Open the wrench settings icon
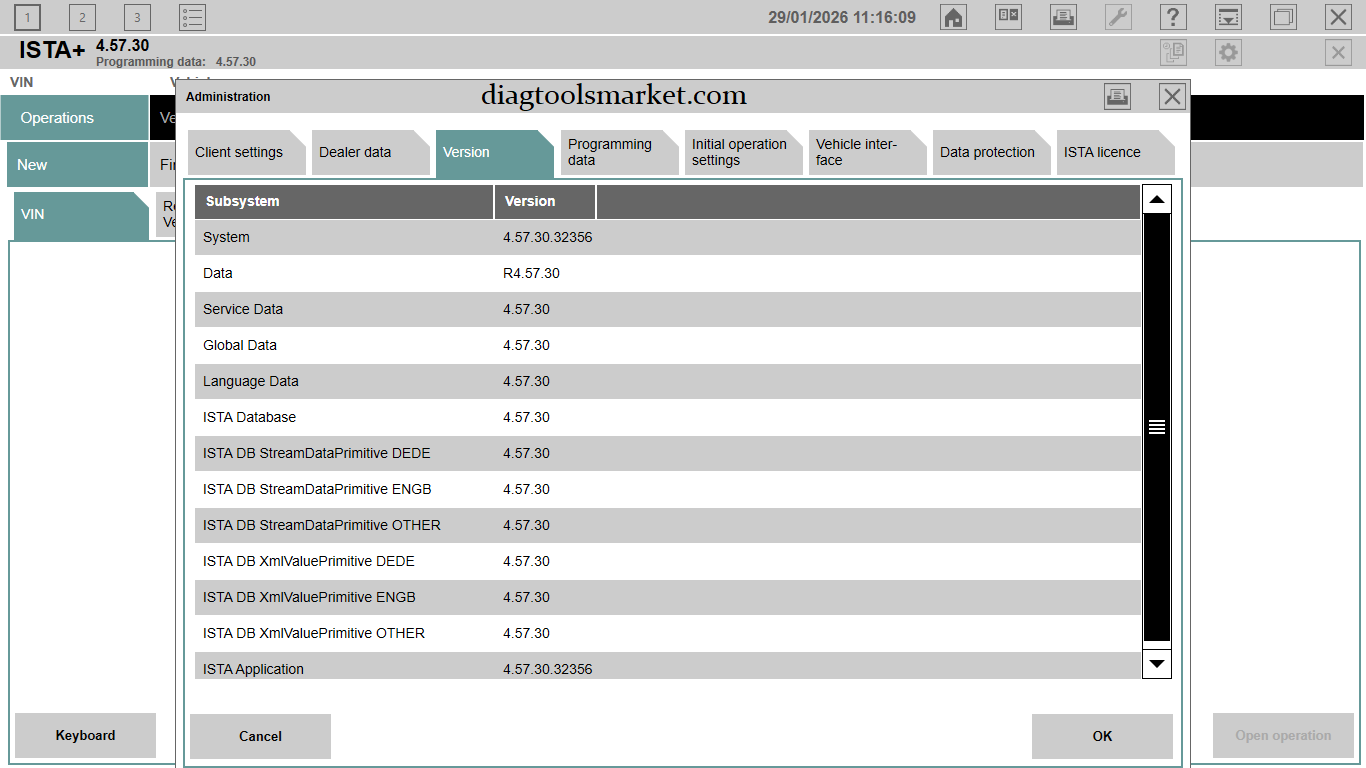 (1118, 17)
